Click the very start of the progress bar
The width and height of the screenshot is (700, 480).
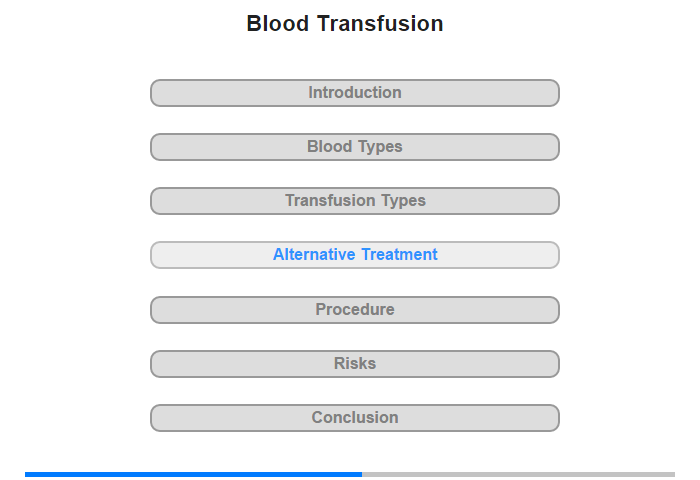pyautogui.click(x=27, y=475)
